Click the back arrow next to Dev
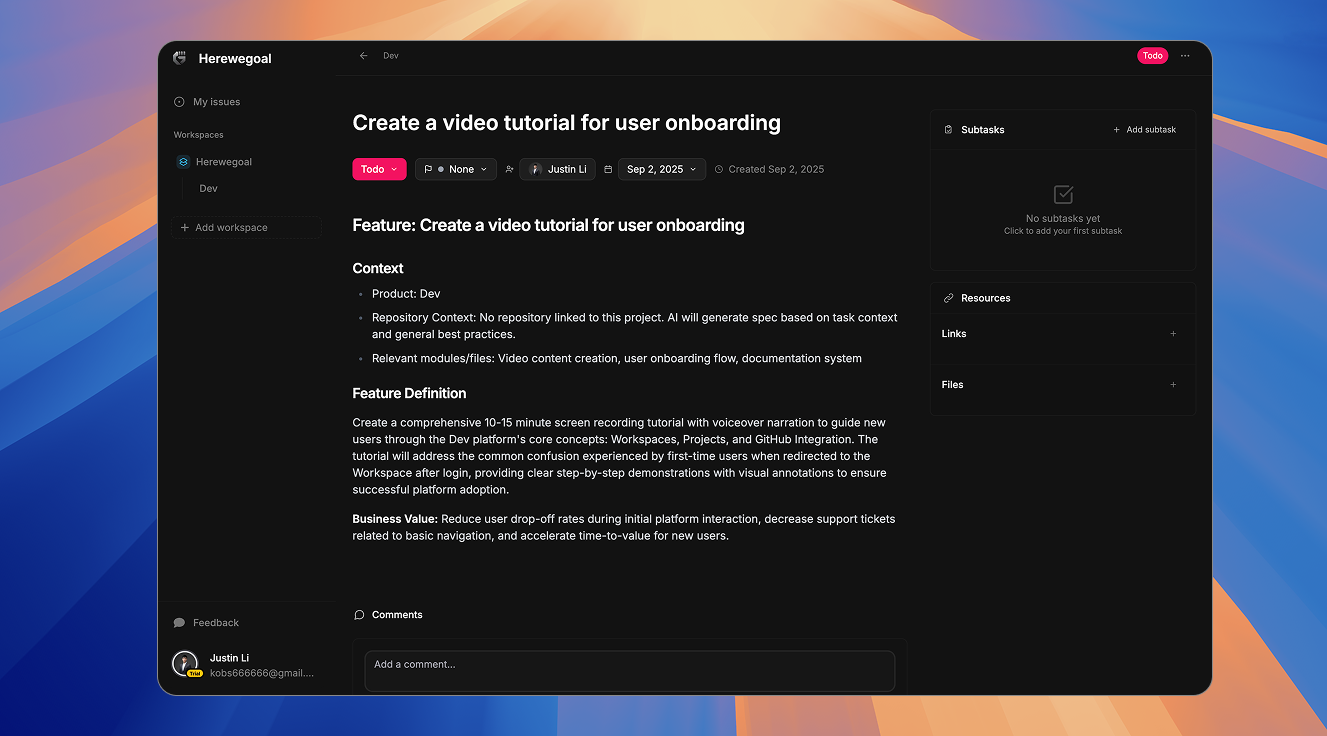 click(364, 56)
